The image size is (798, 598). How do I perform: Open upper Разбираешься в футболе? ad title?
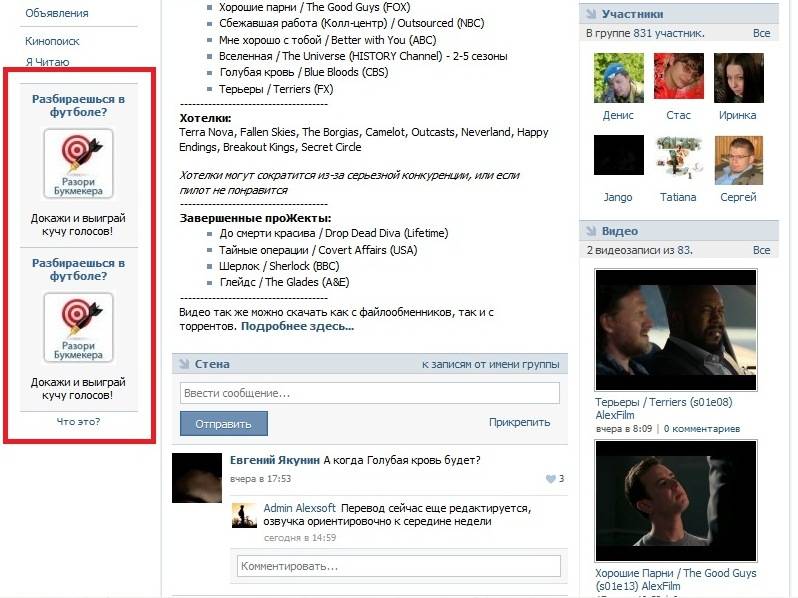(78, 105)
